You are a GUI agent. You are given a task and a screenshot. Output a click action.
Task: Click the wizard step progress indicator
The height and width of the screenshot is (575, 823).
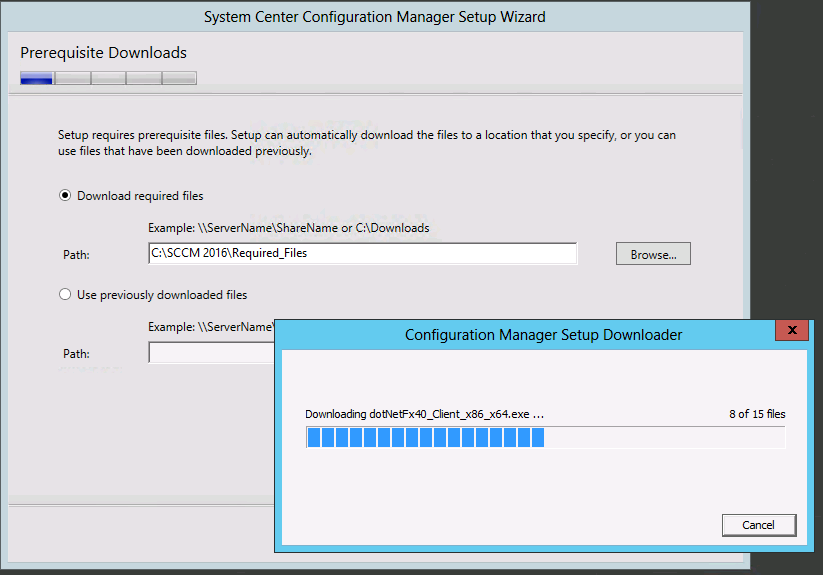(109, 78)
